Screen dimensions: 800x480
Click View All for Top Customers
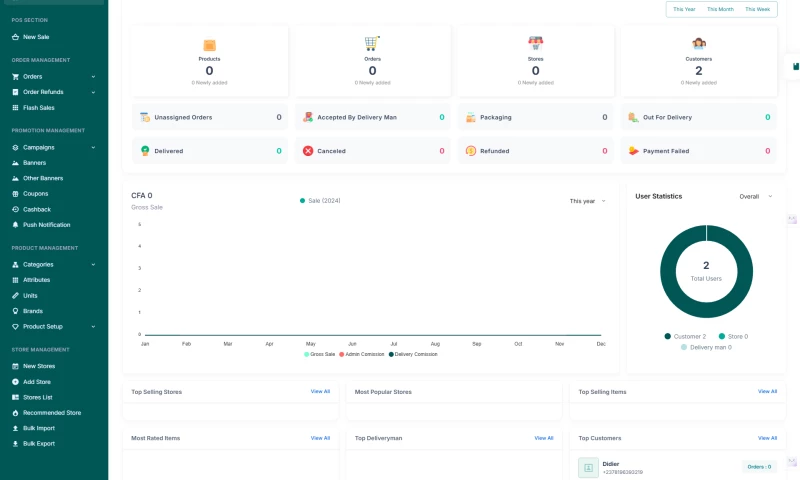(x=767, y=438)
